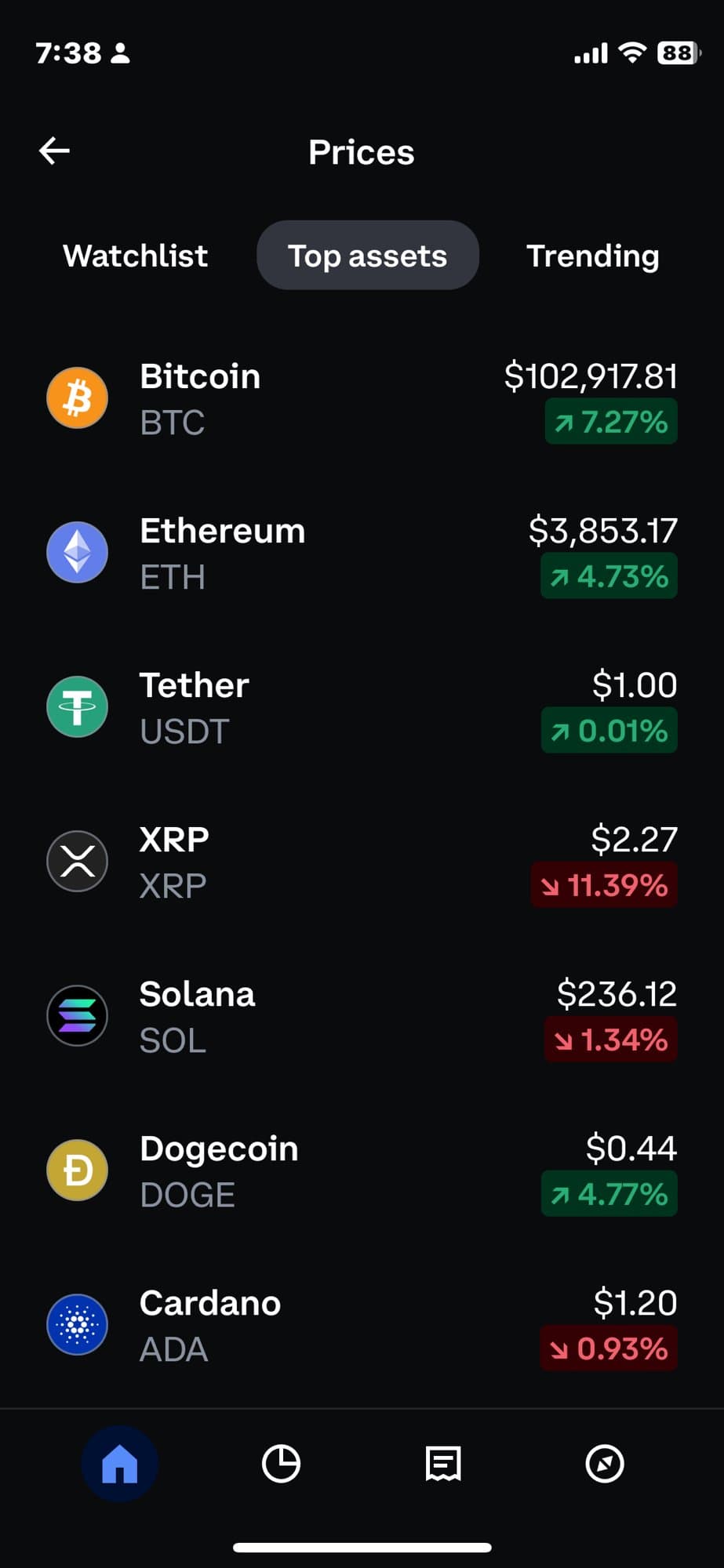Tap the battery indicator in status bar

pos(679,53)
